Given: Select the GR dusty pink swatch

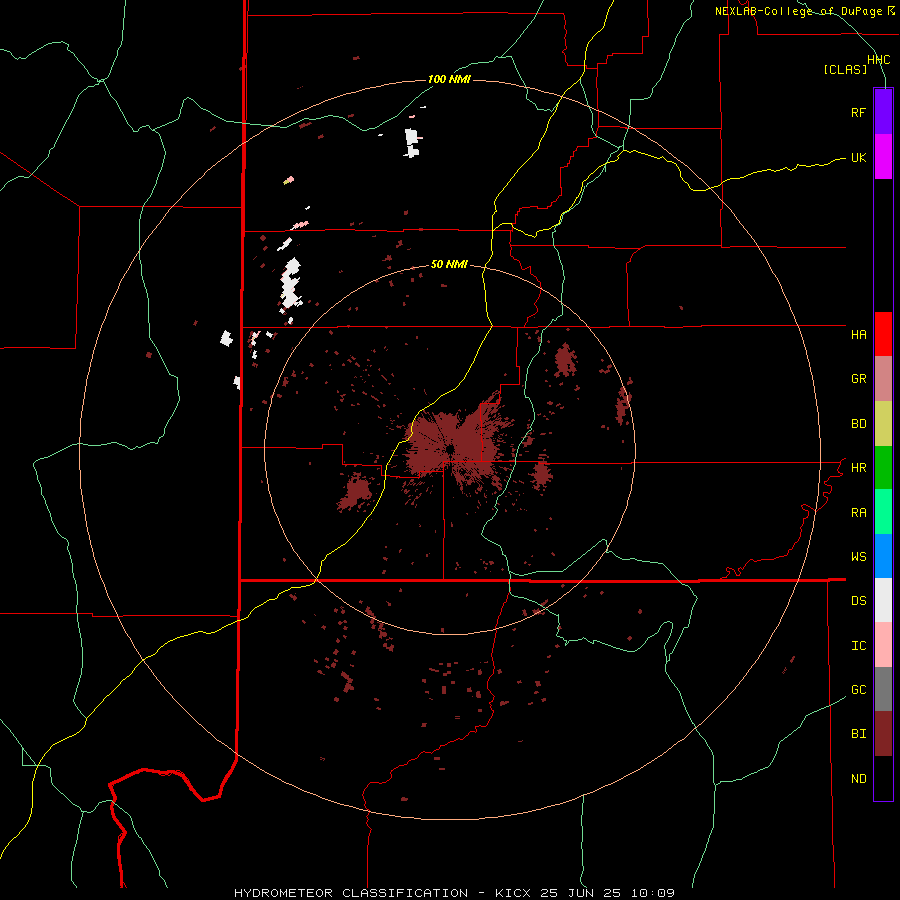Looking at the screenshot, I should tap(883, 379).
